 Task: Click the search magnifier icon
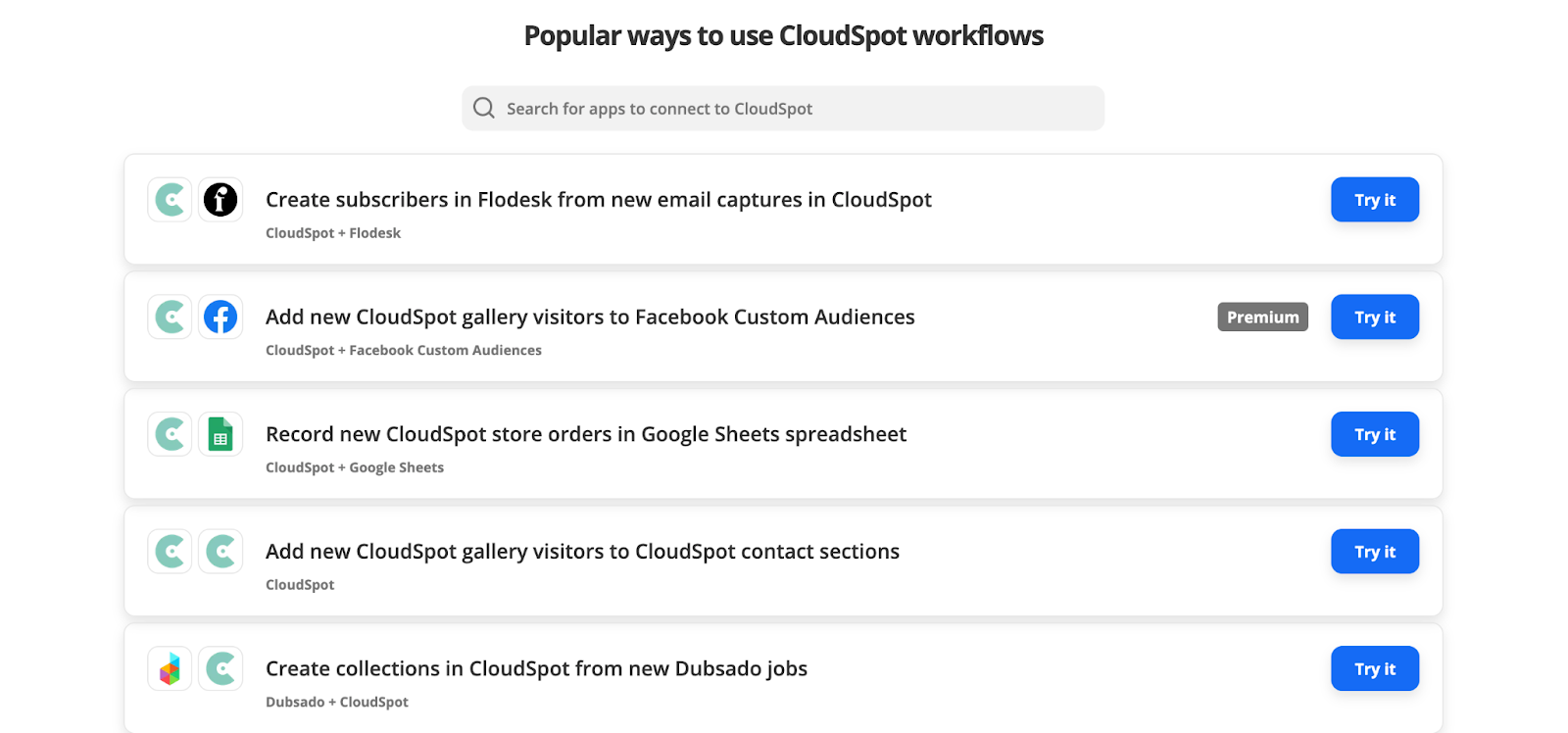click(484, 108)
